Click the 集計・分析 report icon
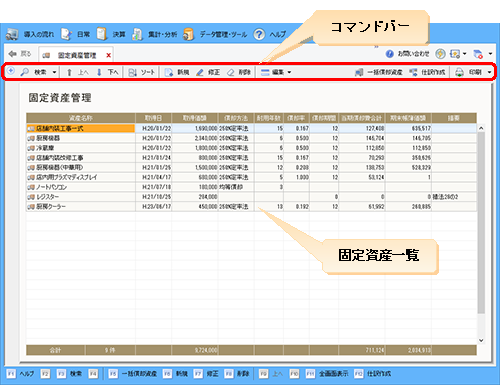Image resolution: width=500 pixels, height=385 pixels. click(137, 34)
